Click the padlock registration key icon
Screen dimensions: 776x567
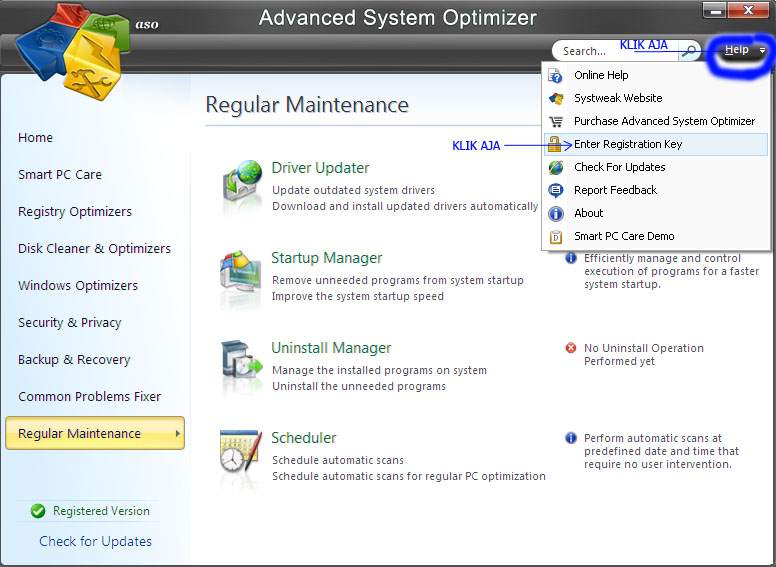[554, 144]
